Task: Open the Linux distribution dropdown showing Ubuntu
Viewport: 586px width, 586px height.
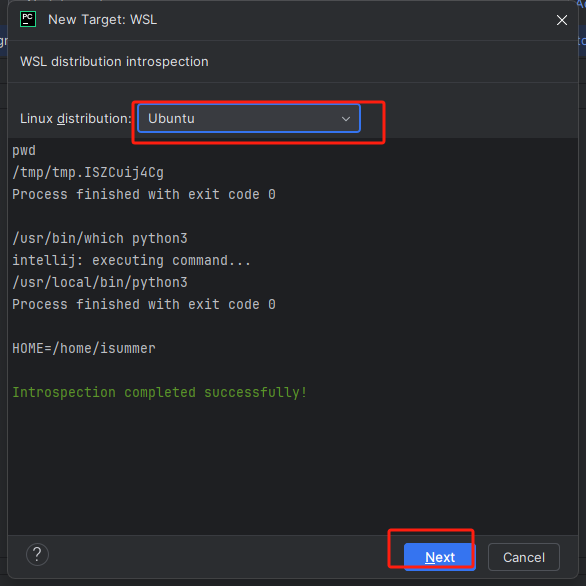Action: 249,118
